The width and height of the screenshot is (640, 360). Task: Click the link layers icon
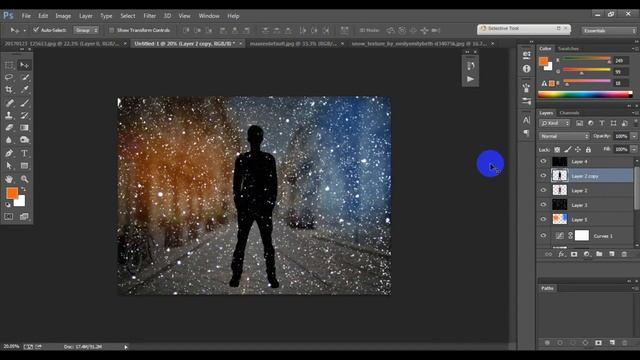(x=548, y=254)
